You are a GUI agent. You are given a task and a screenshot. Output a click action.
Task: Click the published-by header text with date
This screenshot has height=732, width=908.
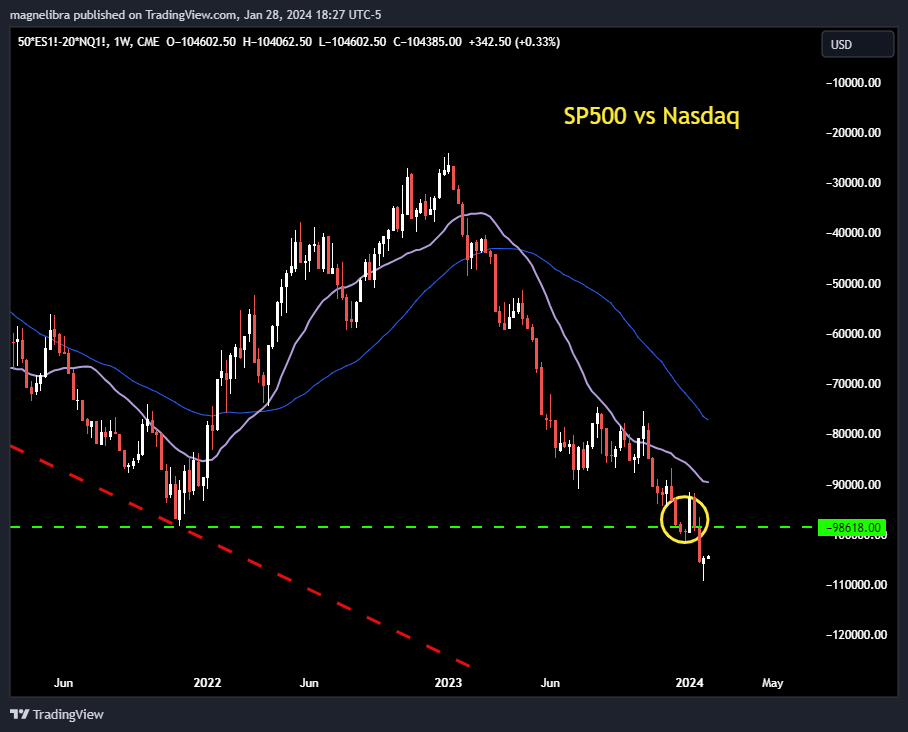pyautogui.click(x=196, y=15)
